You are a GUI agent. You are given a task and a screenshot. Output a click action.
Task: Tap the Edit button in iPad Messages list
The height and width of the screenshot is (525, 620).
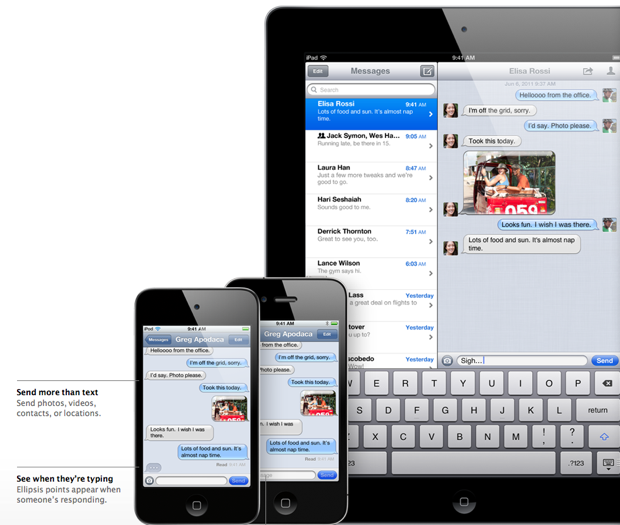[x=318, y=71]
